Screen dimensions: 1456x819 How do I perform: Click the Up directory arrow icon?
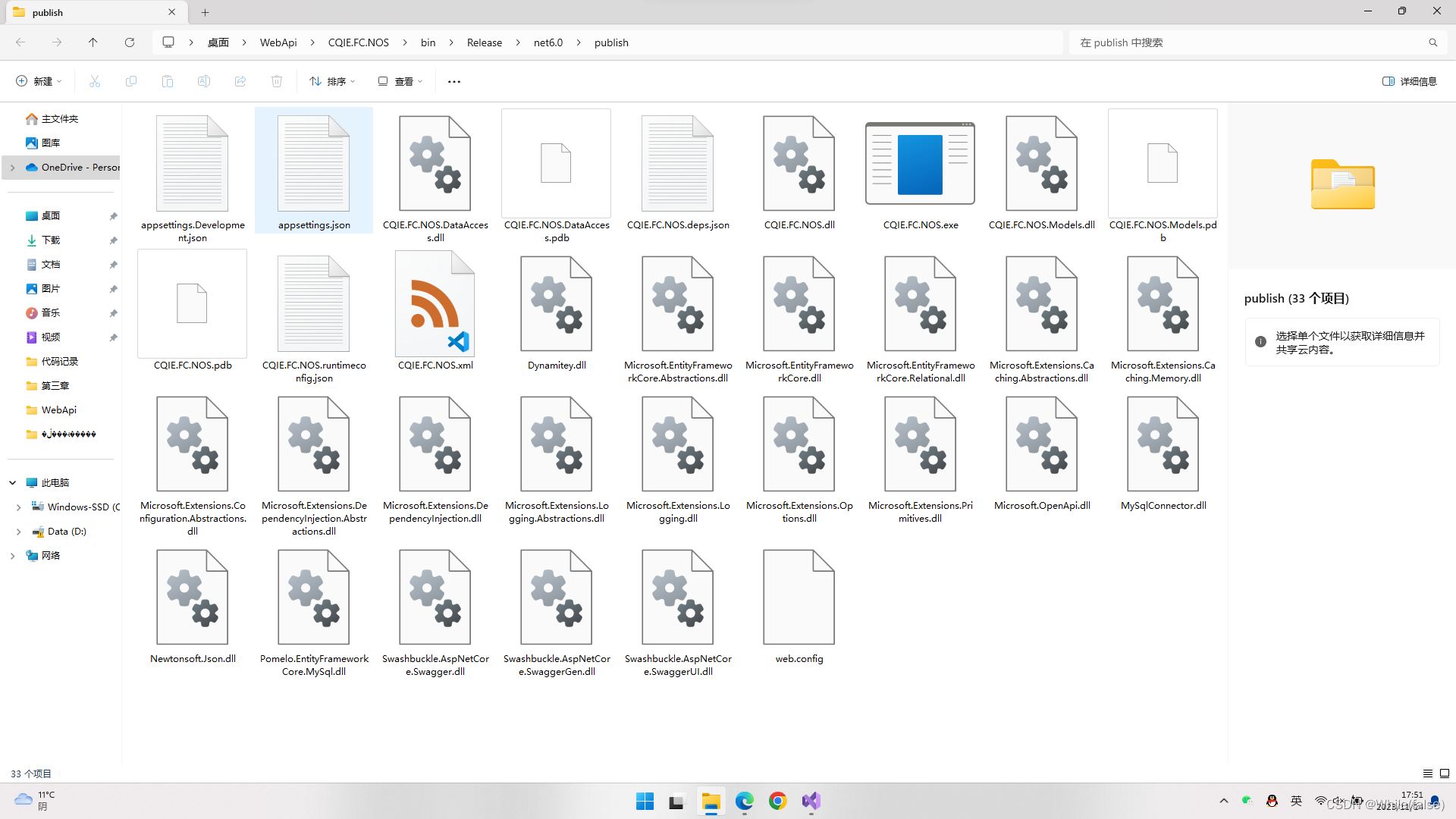point(93,42)
